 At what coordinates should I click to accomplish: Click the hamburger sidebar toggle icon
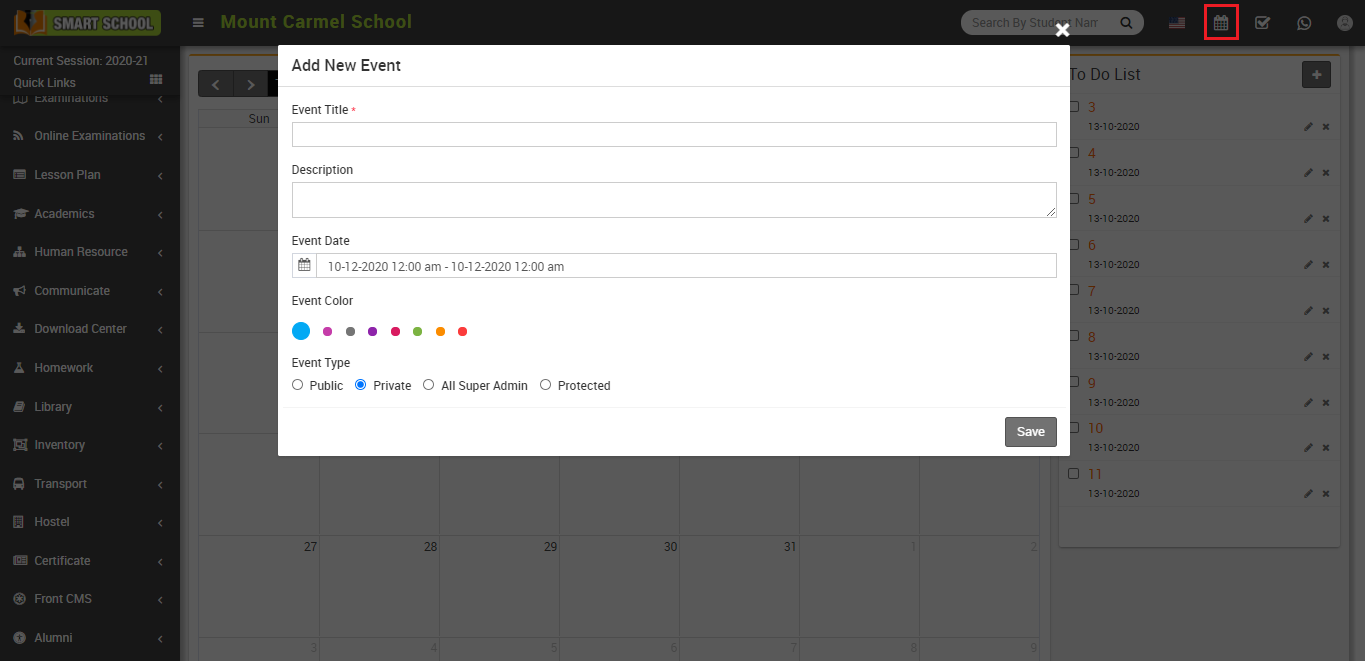click(x=198, y=22)
